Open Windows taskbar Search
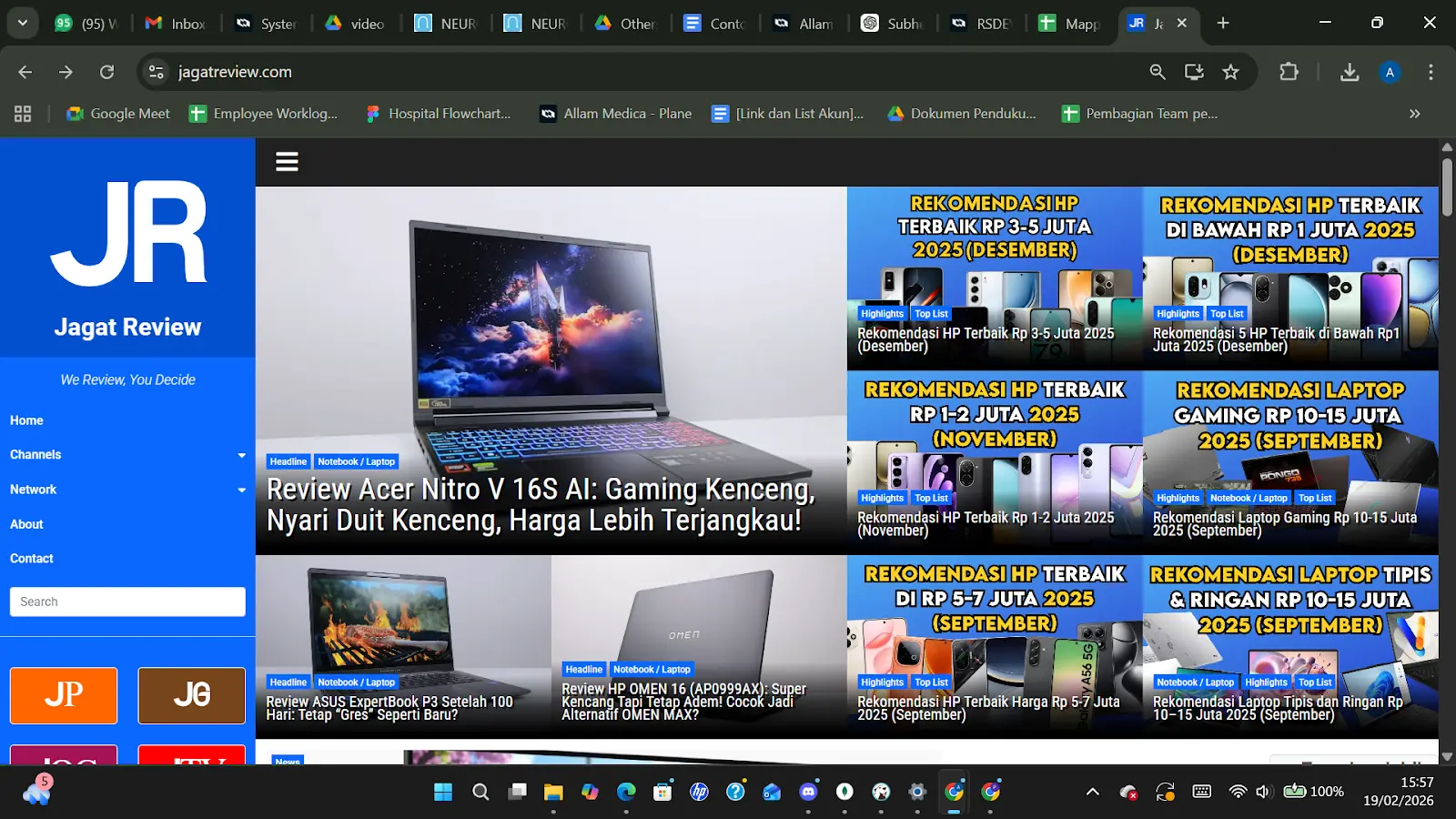1456x819 pixels. click(480, 792)
